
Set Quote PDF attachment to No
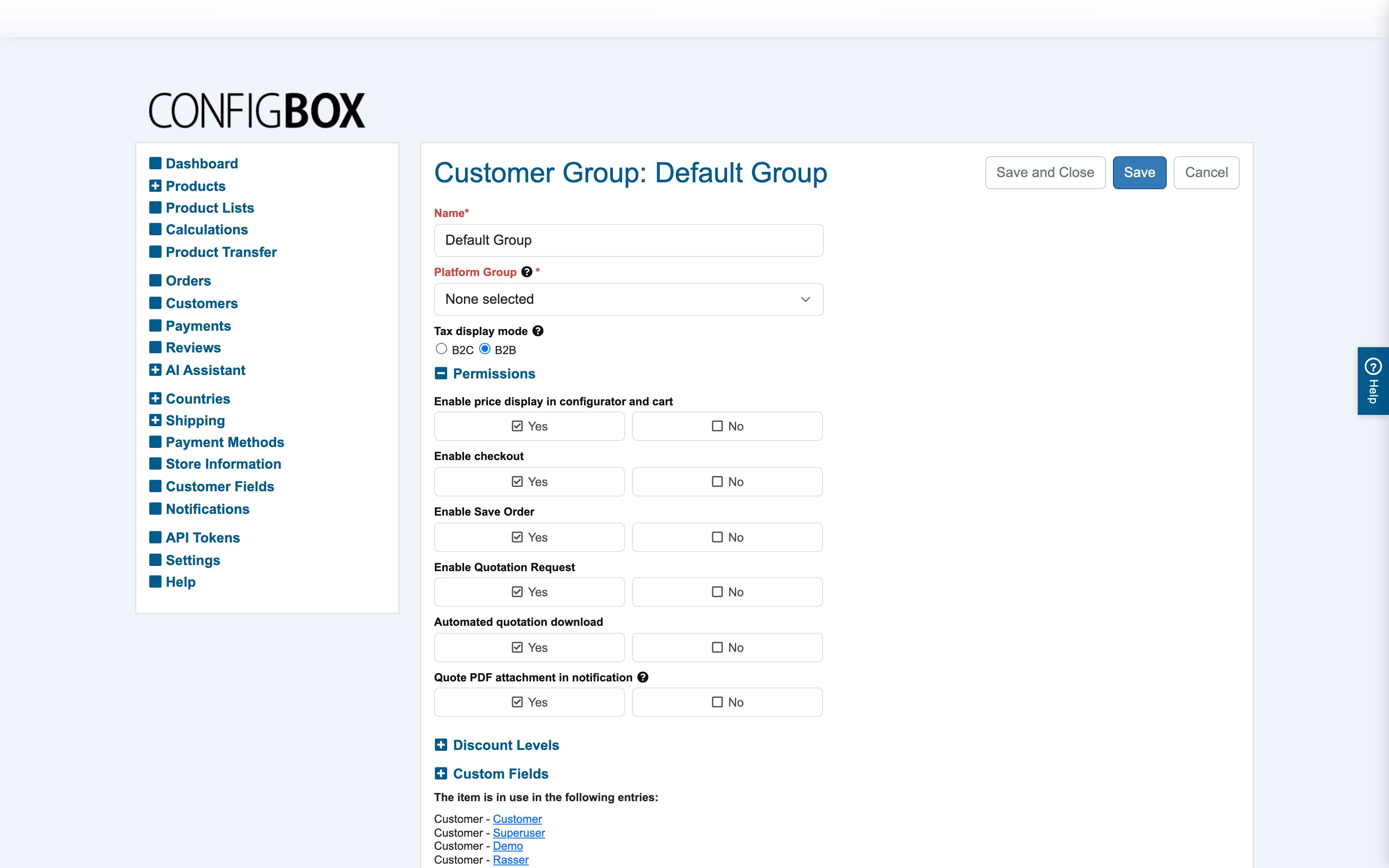click(x=727, y=702)
